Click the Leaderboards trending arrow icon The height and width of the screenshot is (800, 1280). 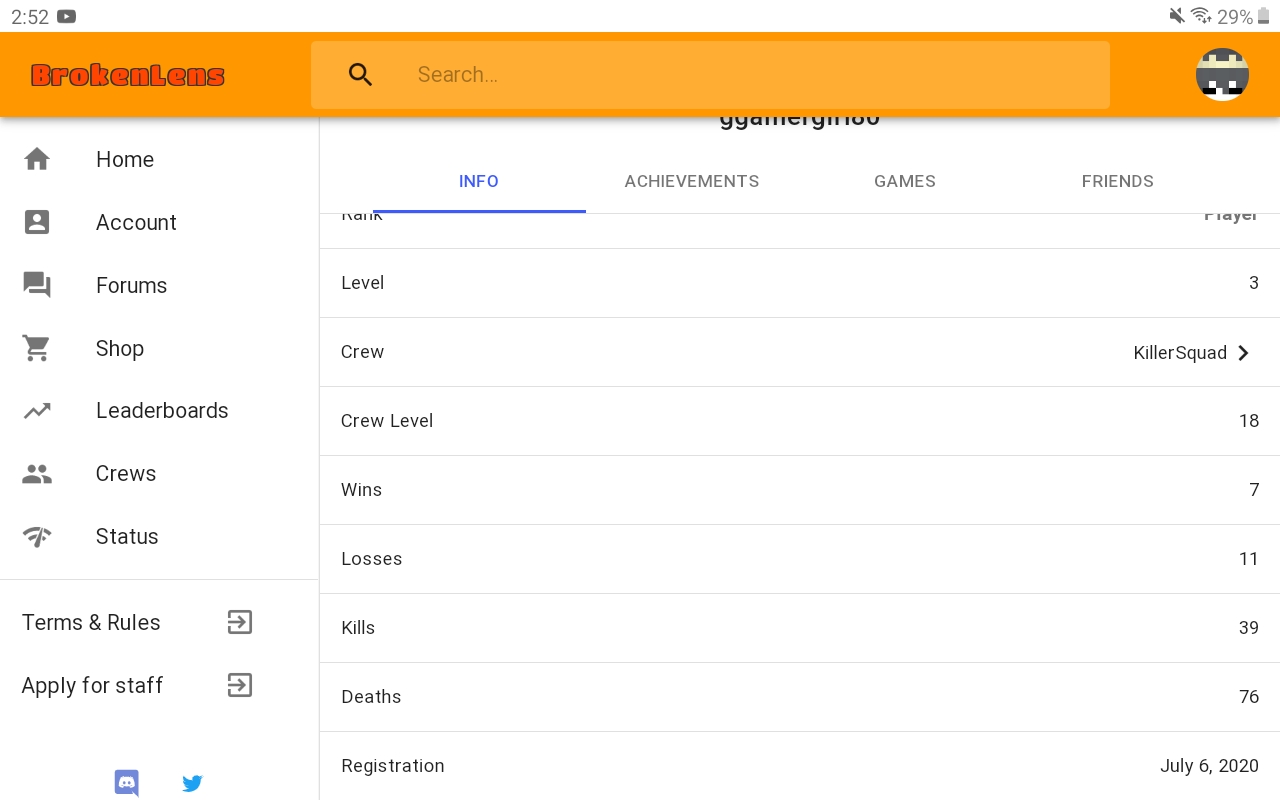37,410
